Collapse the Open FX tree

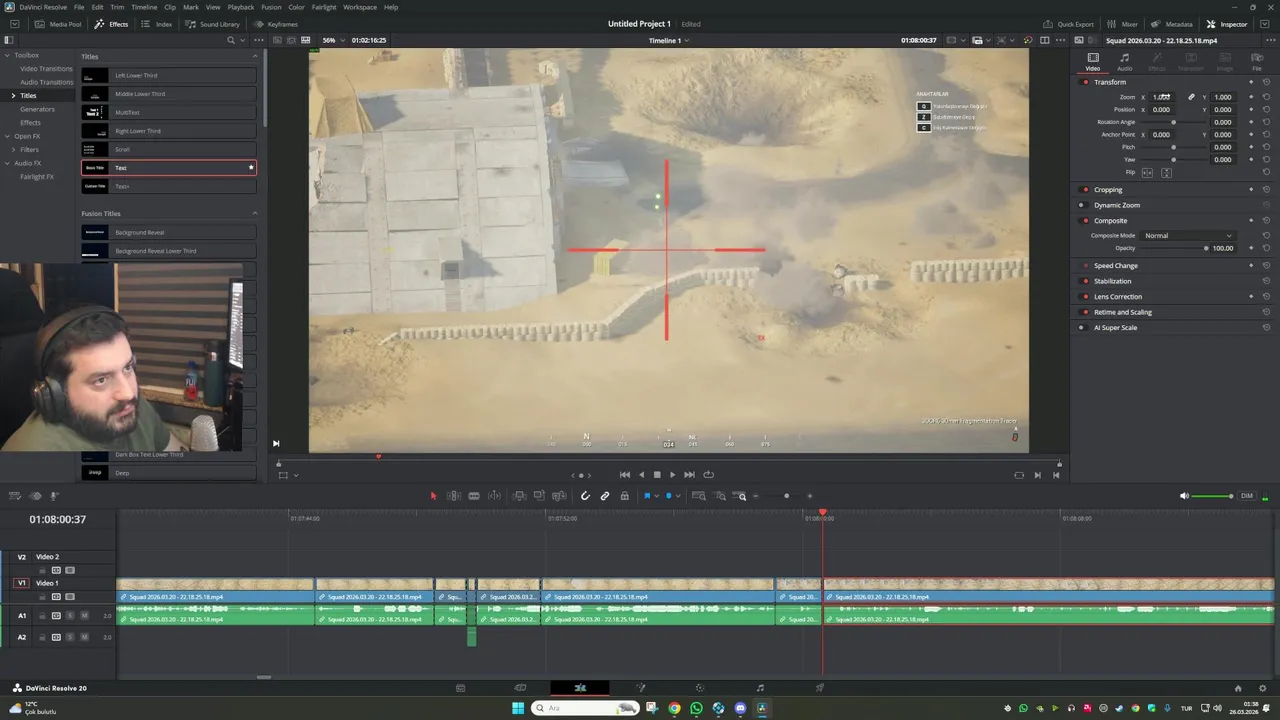(6, 136)
